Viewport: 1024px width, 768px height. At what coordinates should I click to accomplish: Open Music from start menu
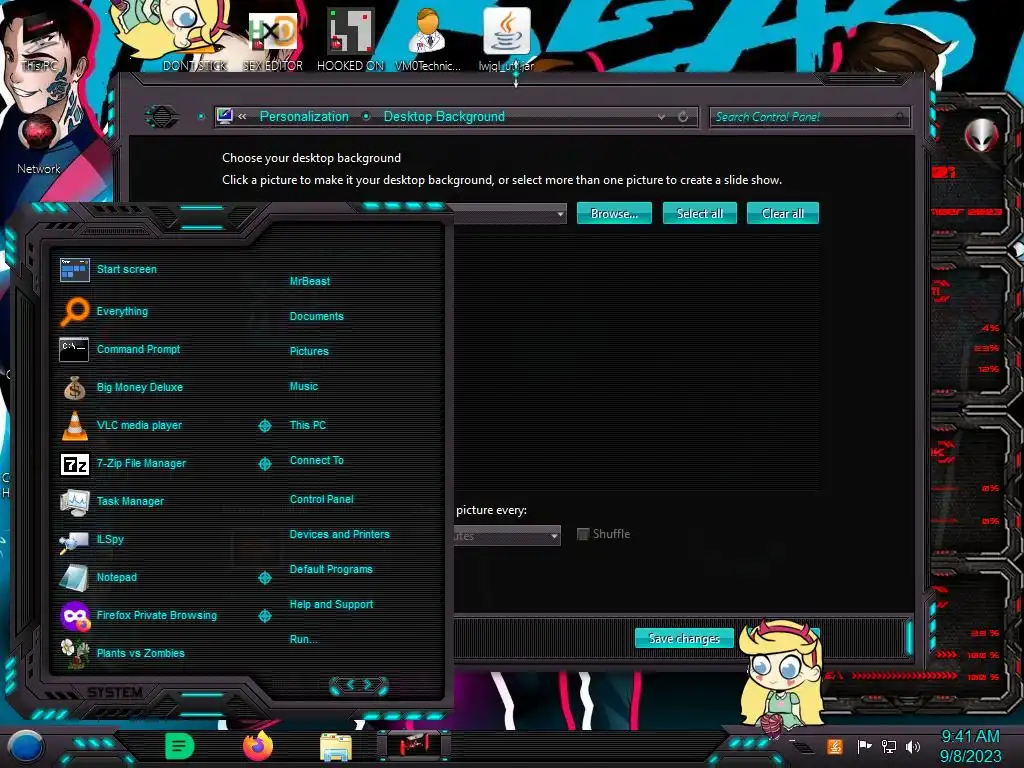304,386
